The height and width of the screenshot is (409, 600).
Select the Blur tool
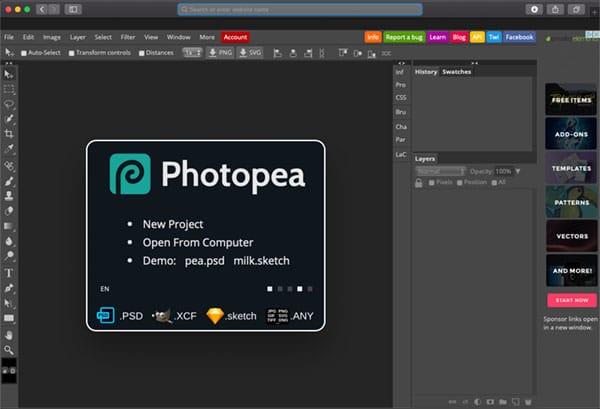[8, 241]
